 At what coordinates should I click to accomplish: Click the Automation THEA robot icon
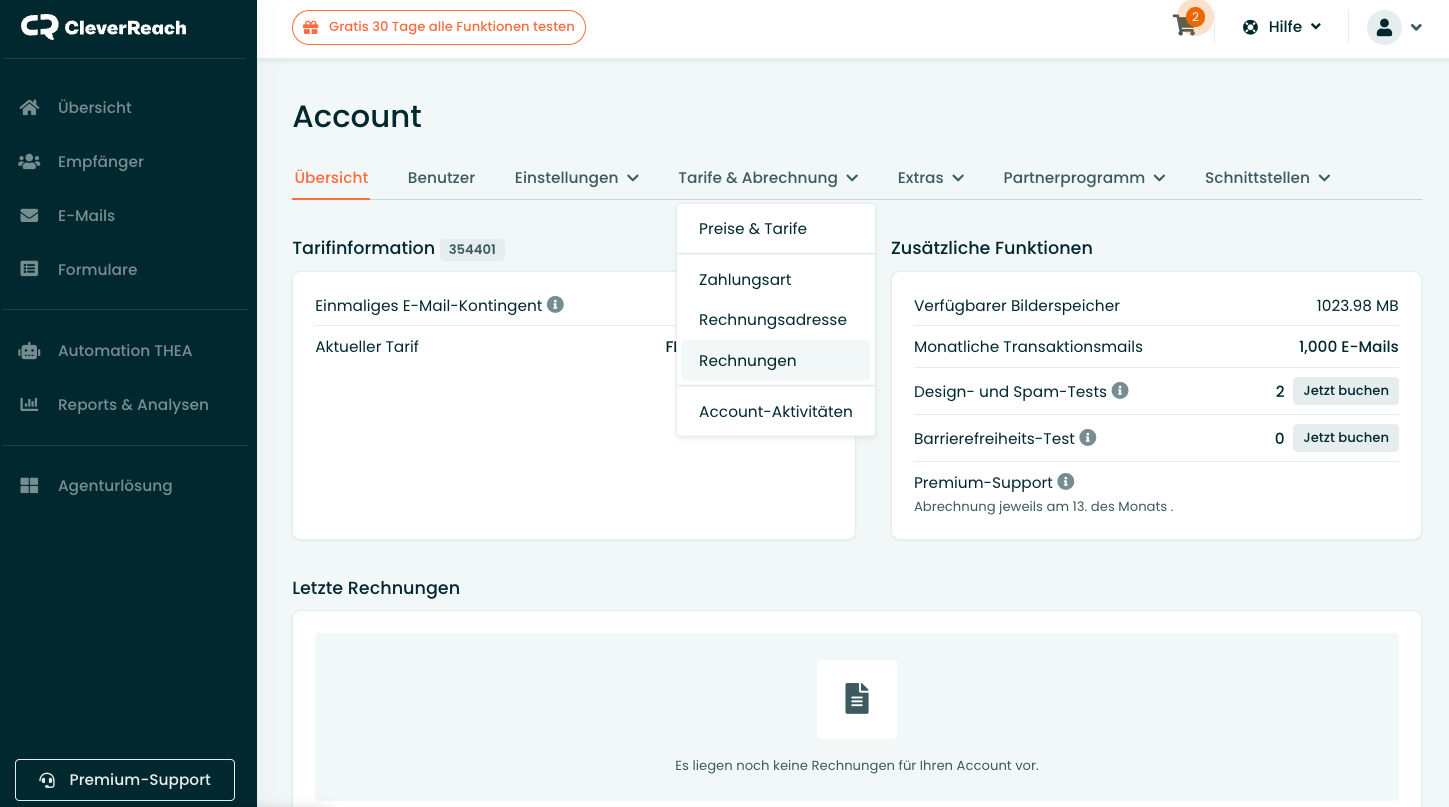[29, 350]
